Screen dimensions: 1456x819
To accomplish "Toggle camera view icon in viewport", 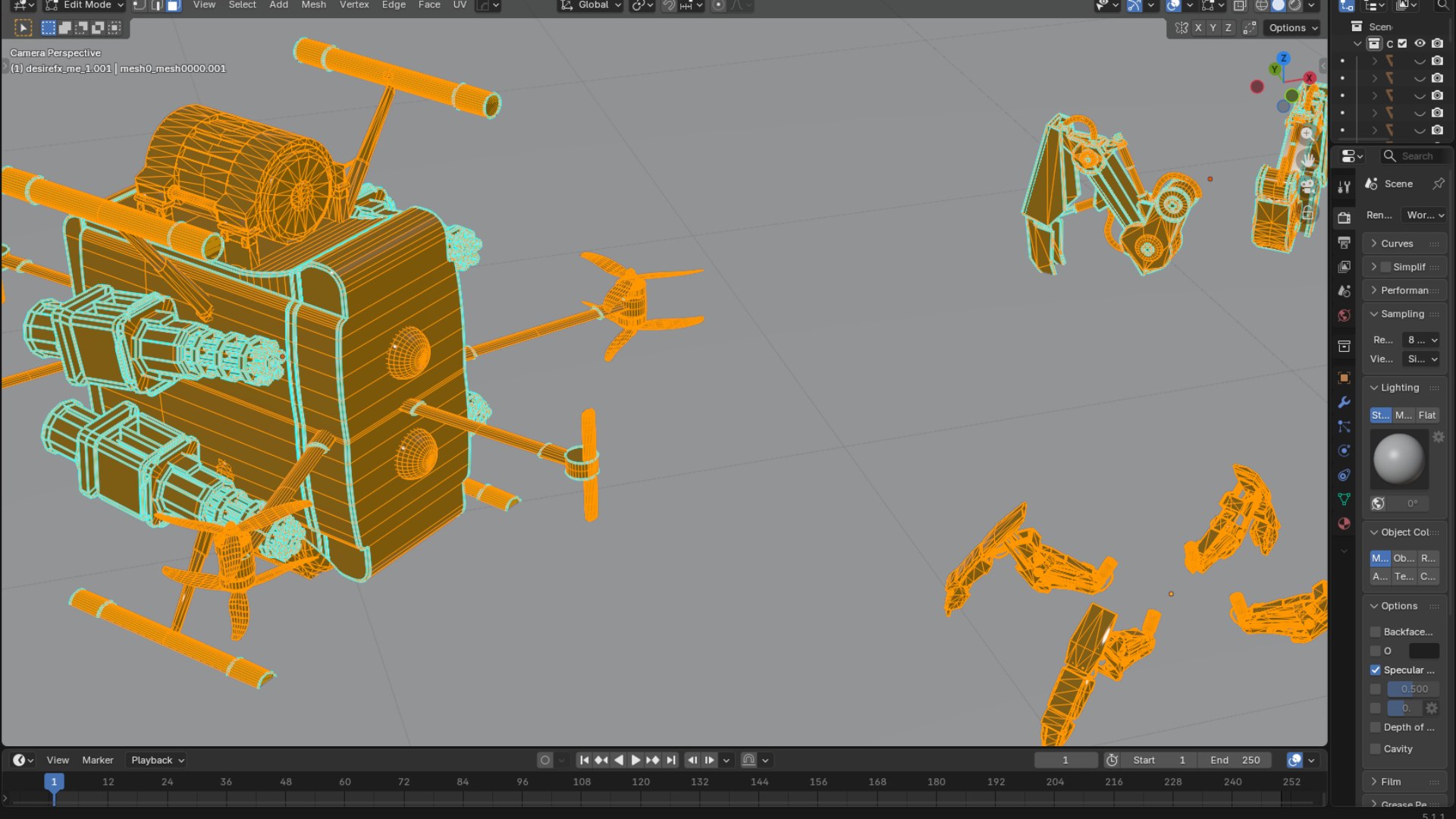I will coord(1307,186).
